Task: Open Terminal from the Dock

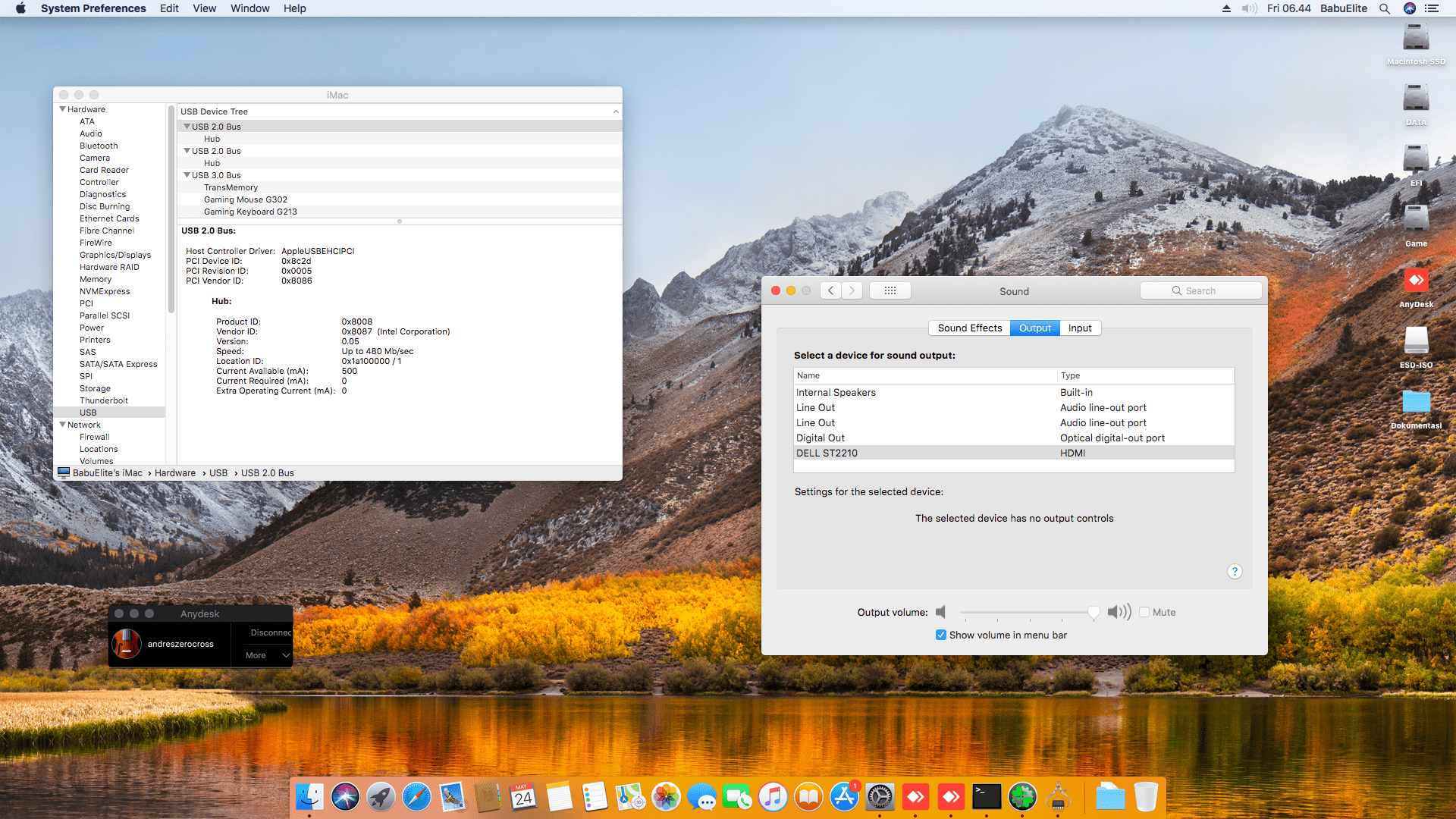Action: coord(987,797)
